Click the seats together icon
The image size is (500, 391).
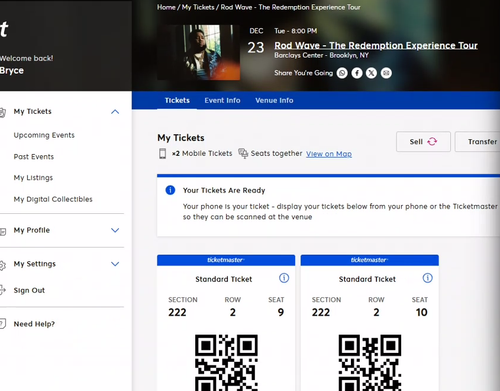[x=243, y=153]
